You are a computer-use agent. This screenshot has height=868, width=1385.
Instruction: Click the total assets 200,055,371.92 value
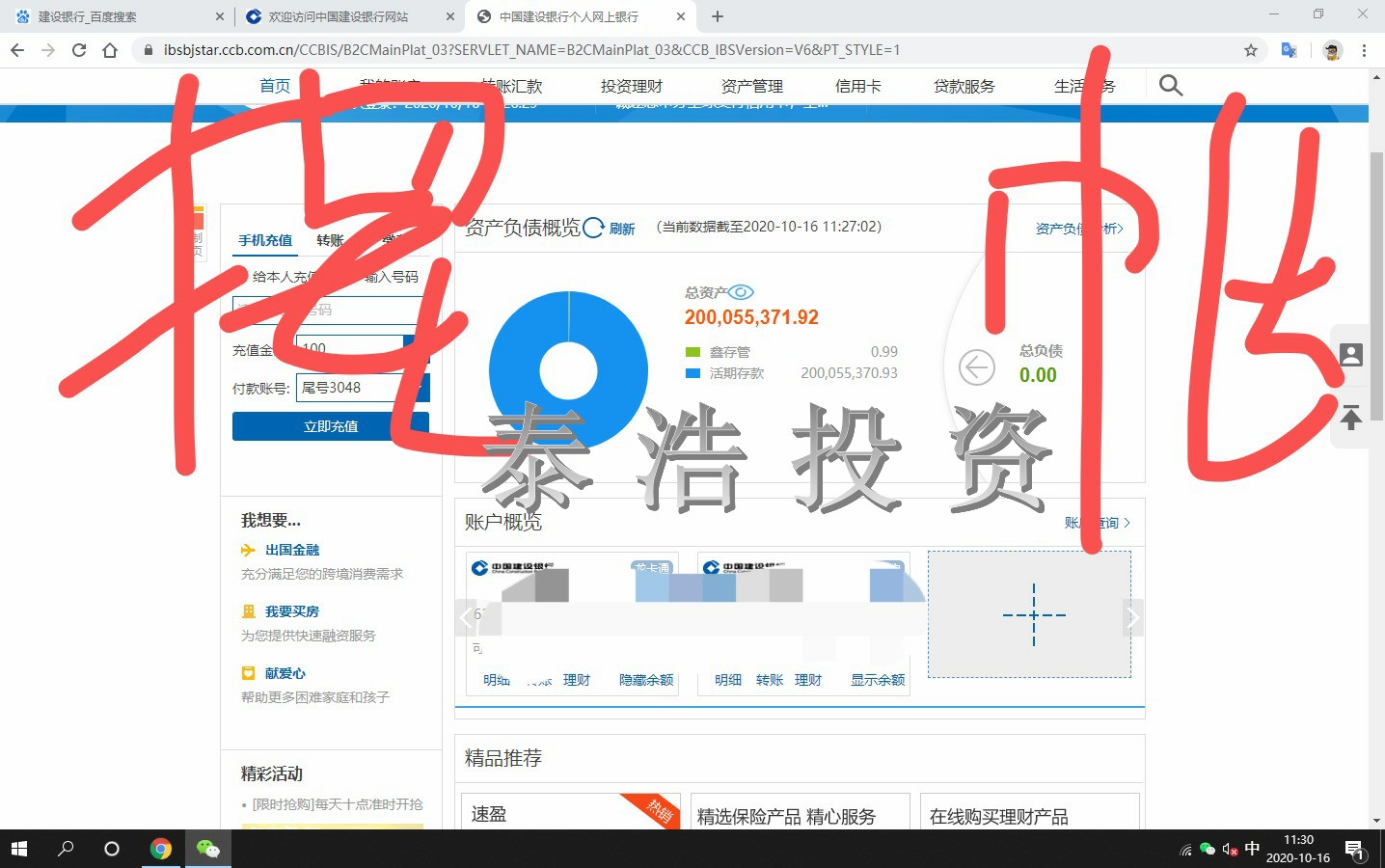point(751,317)
